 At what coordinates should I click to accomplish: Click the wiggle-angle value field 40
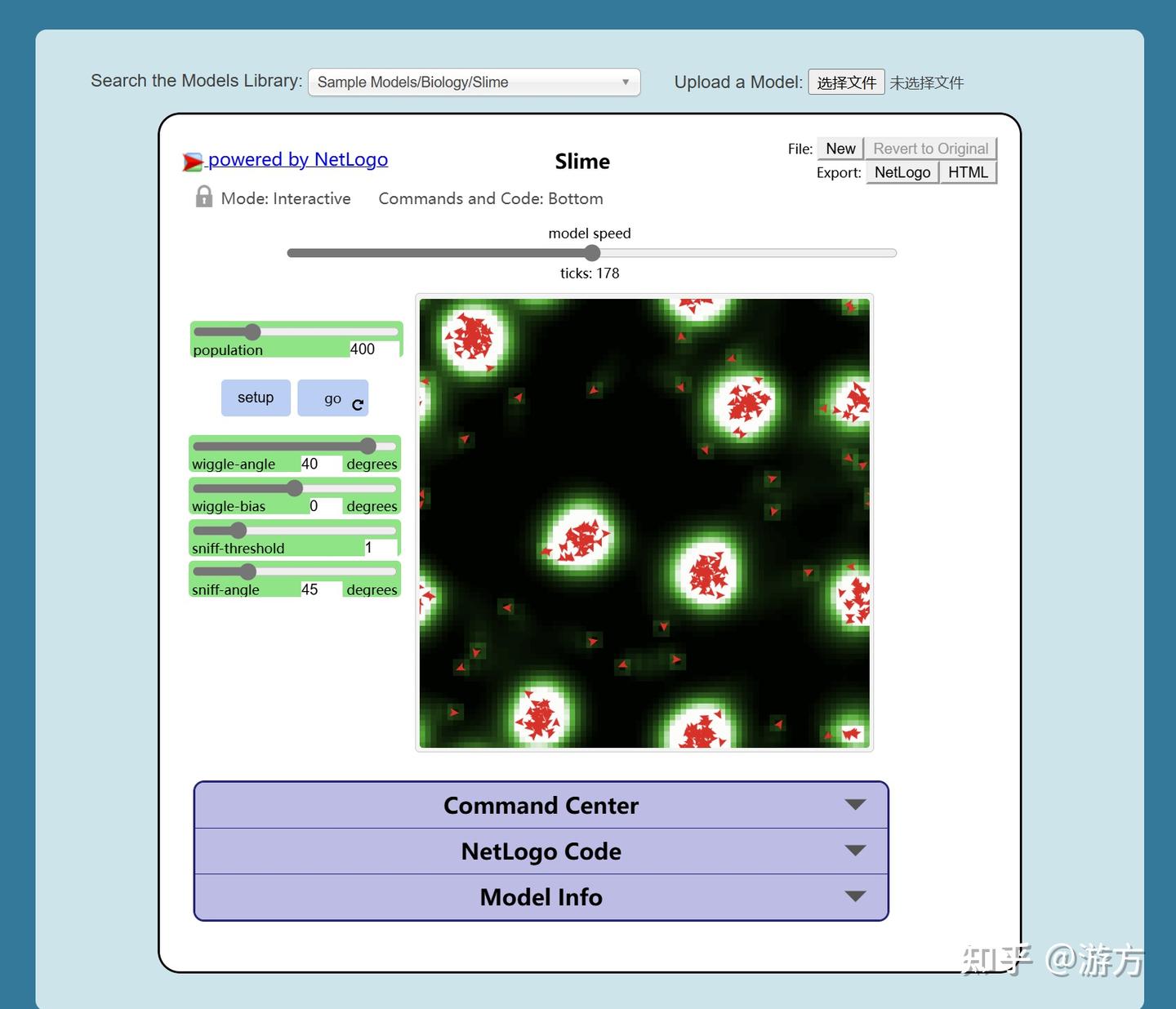point(320,464)
